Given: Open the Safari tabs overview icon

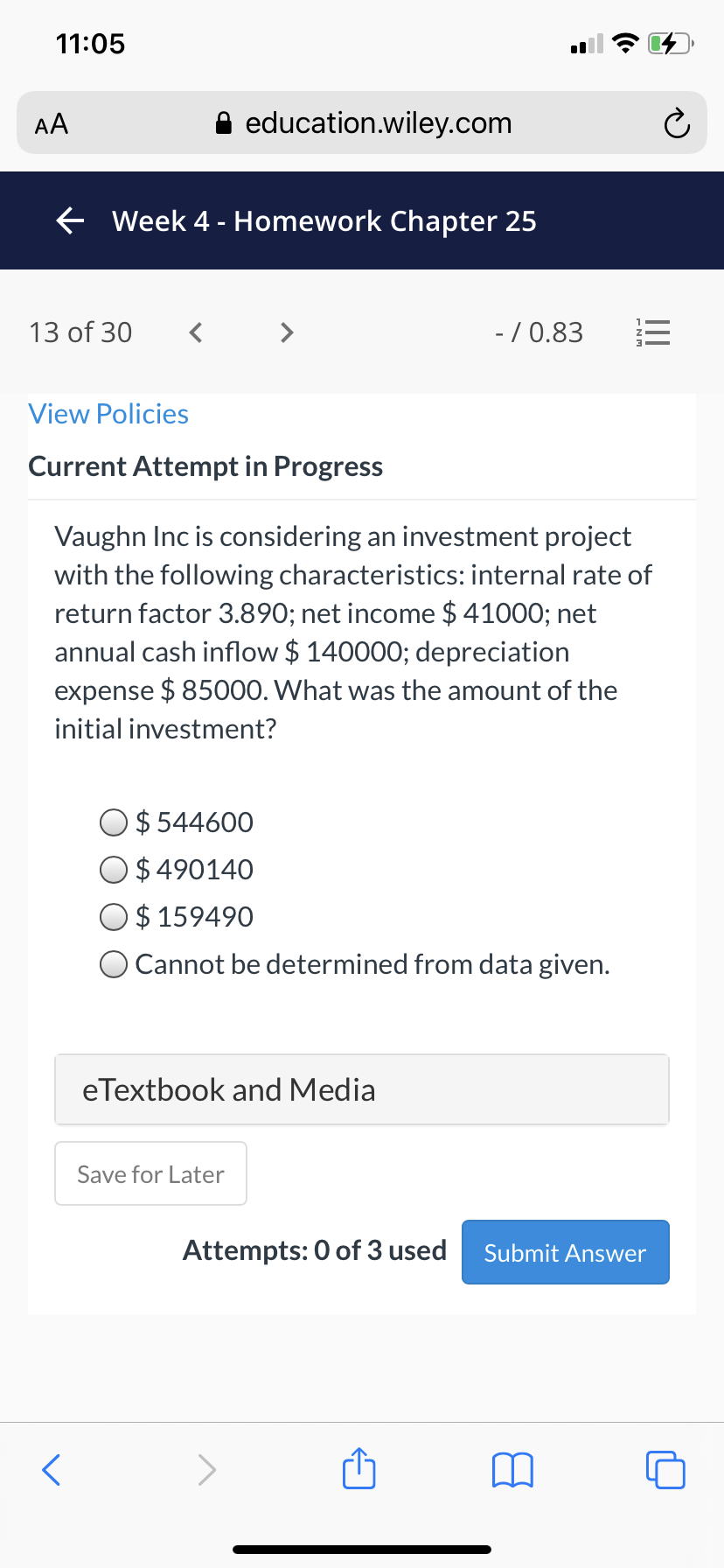Looking at the screenshot, I should pyautogui.click(x=665, y=1469).
